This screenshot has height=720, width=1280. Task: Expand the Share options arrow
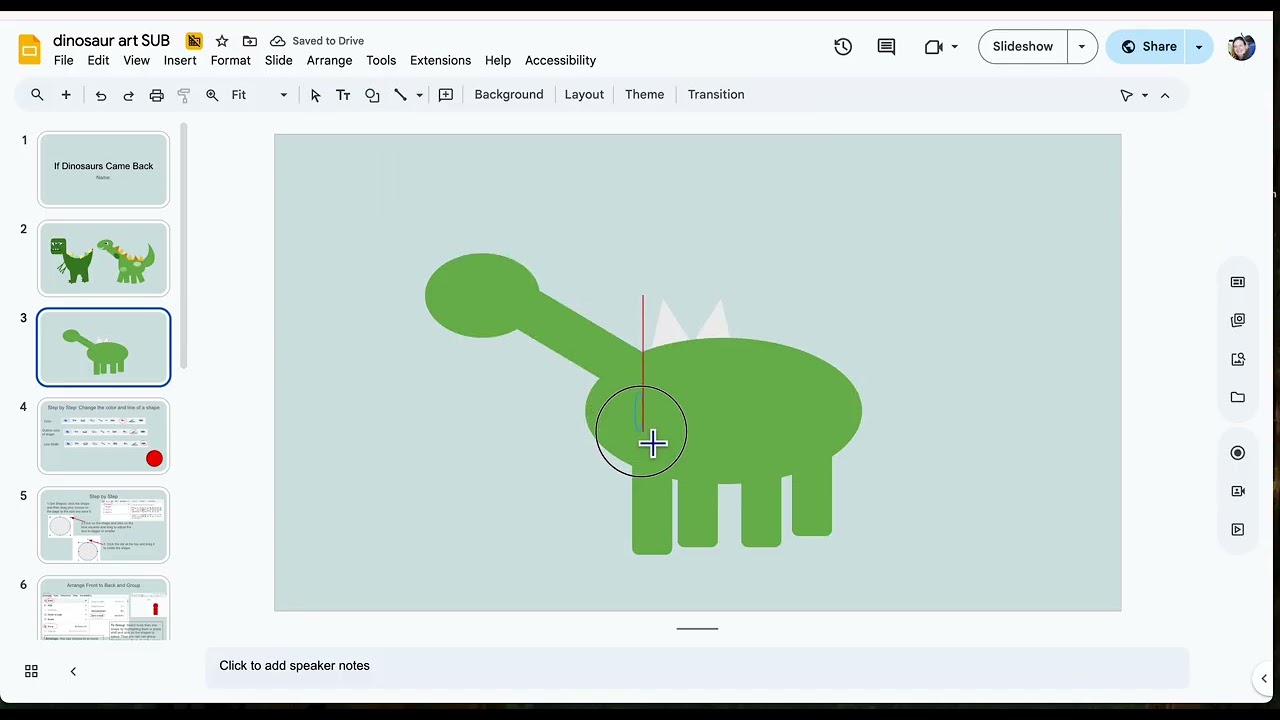[x=1199, y=46]
